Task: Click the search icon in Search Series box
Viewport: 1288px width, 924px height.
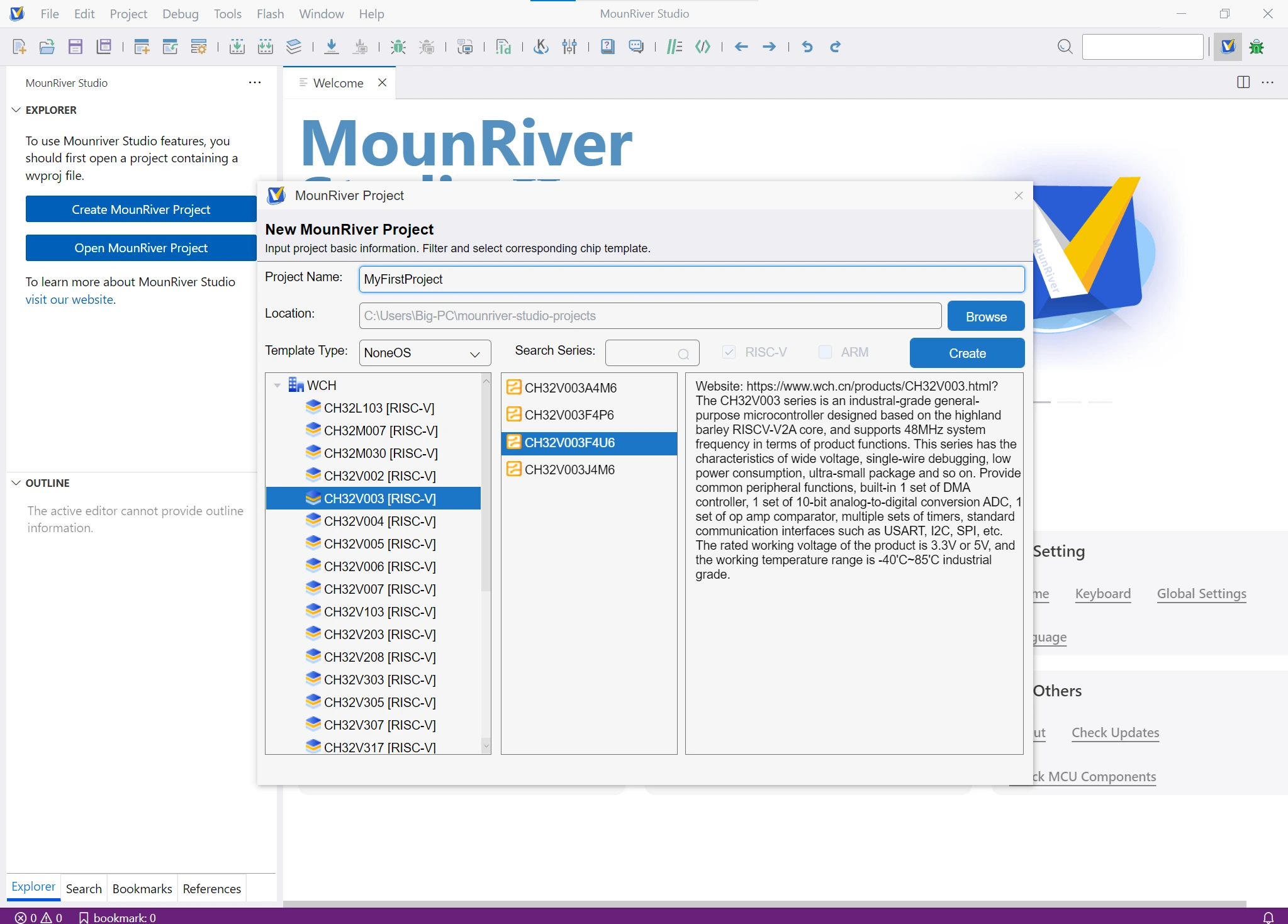Action: pyautogui.click(x=684, y=354)
